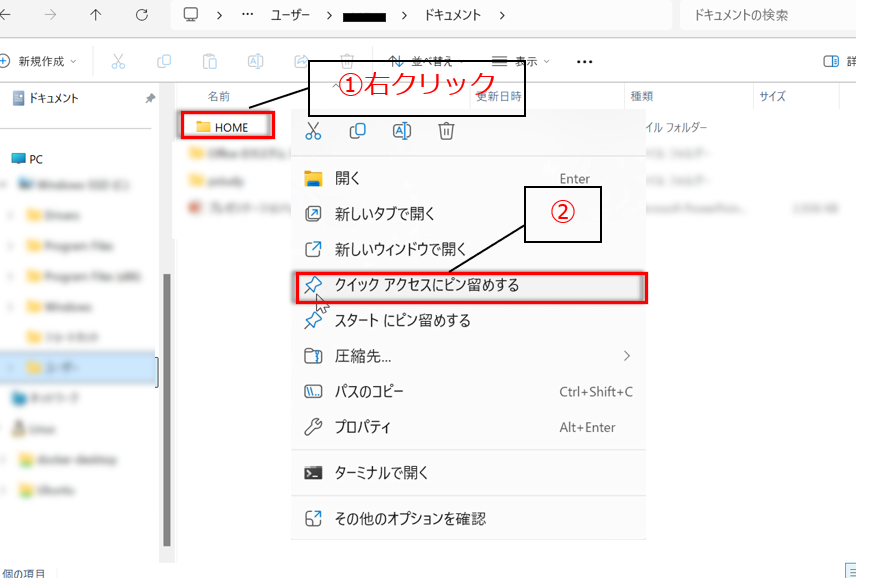Sort by サイズ column header

(772, 96)
